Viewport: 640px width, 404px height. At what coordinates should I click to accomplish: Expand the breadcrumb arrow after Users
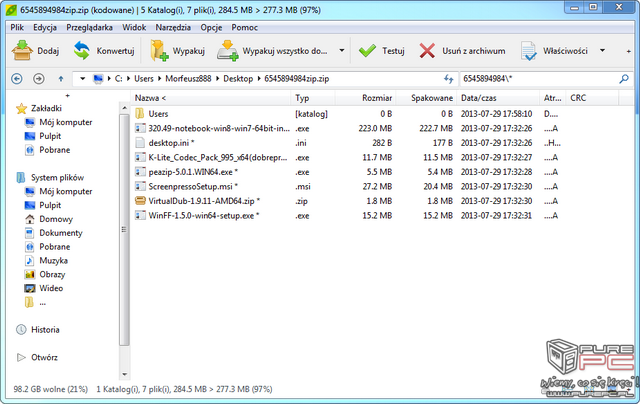[160, 79]
